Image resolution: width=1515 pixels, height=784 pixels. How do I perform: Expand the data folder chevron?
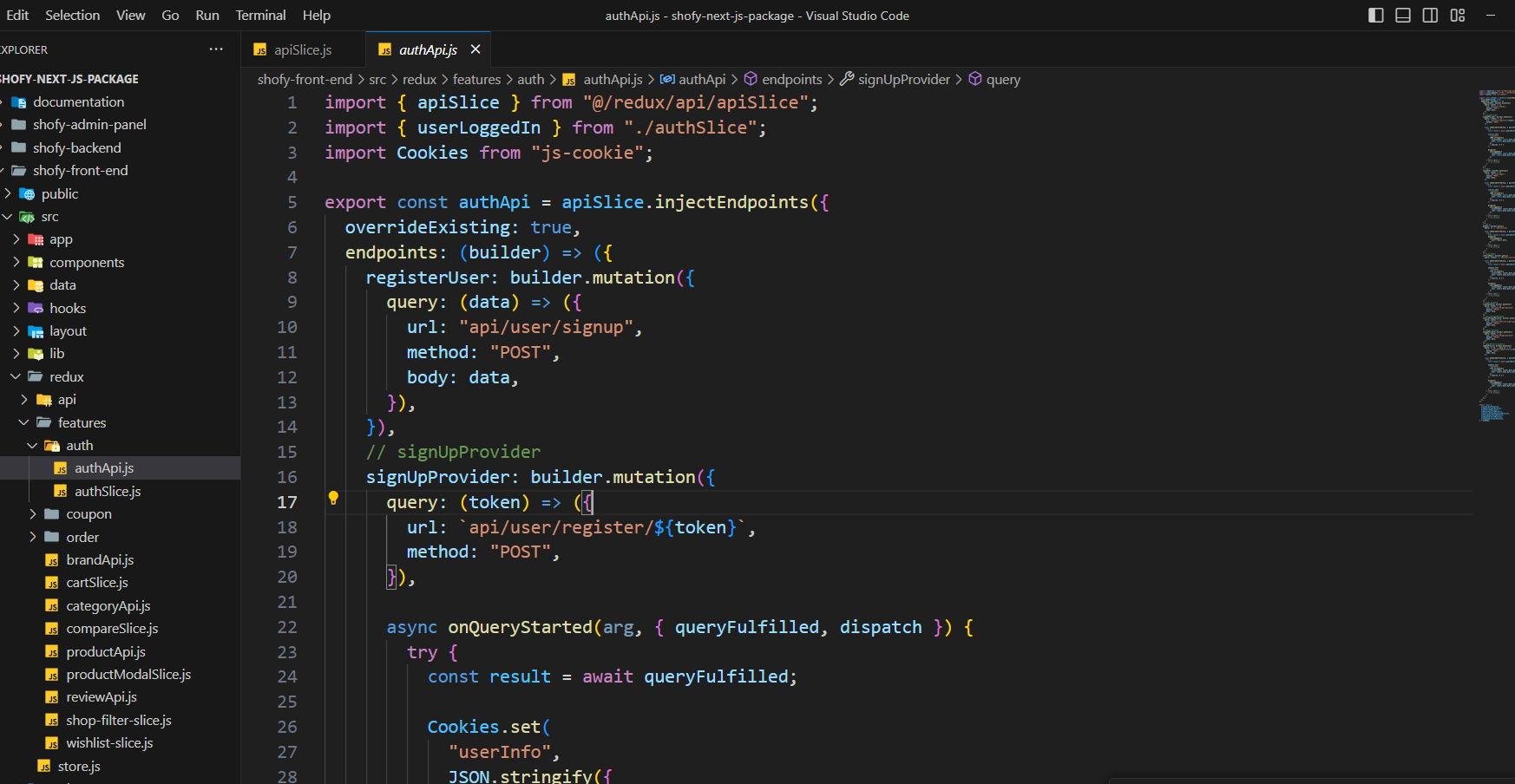16,284
